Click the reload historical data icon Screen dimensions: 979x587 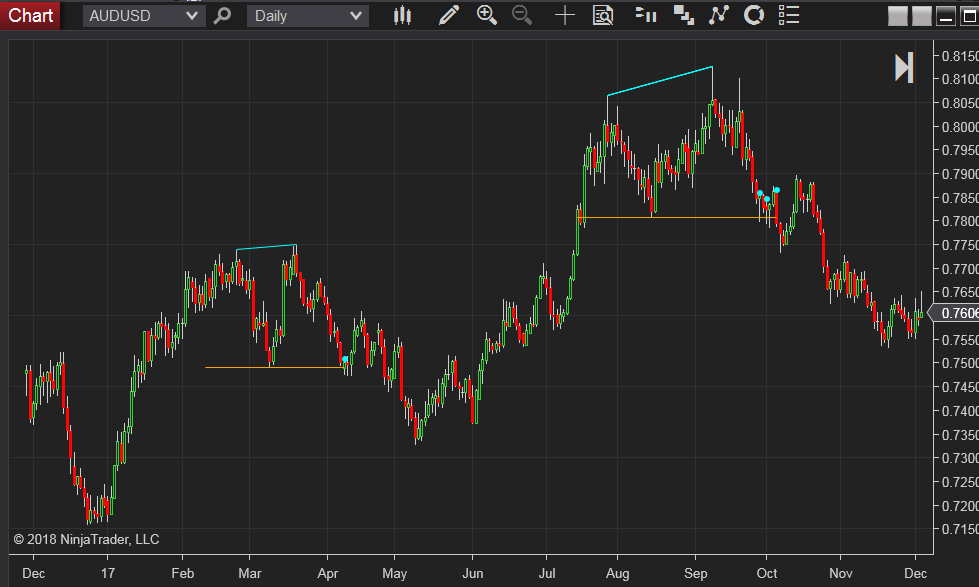click(x=753, y=15)
